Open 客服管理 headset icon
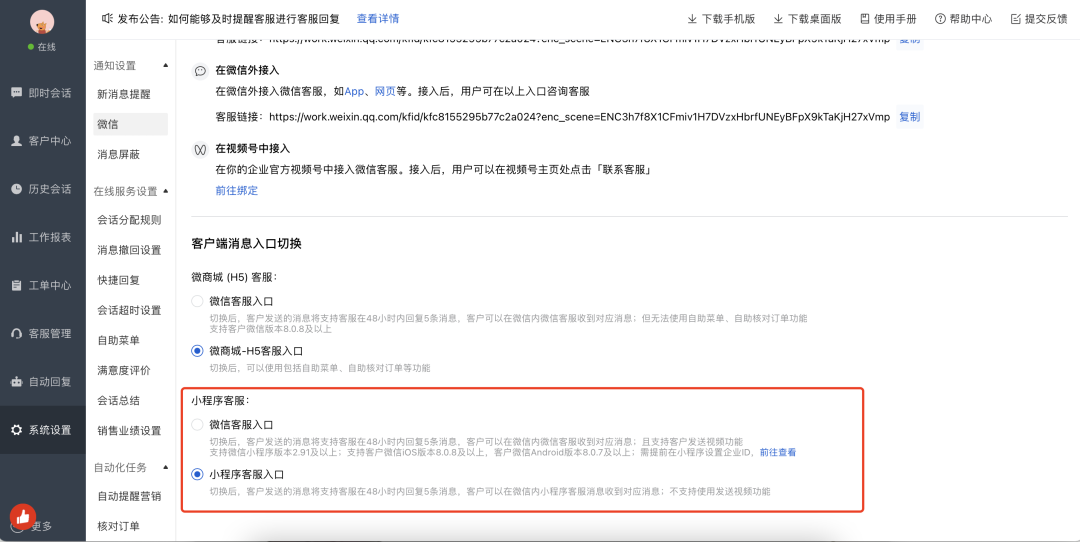The image size is (1080, 542). coord(17,333)
